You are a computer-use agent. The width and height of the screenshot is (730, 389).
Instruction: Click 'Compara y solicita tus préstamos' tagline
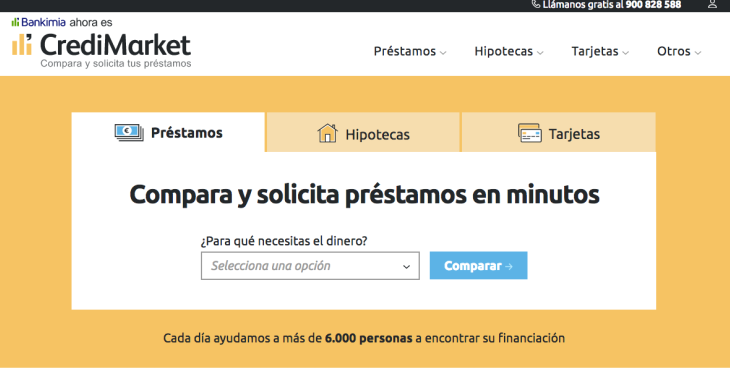(116, 63)
